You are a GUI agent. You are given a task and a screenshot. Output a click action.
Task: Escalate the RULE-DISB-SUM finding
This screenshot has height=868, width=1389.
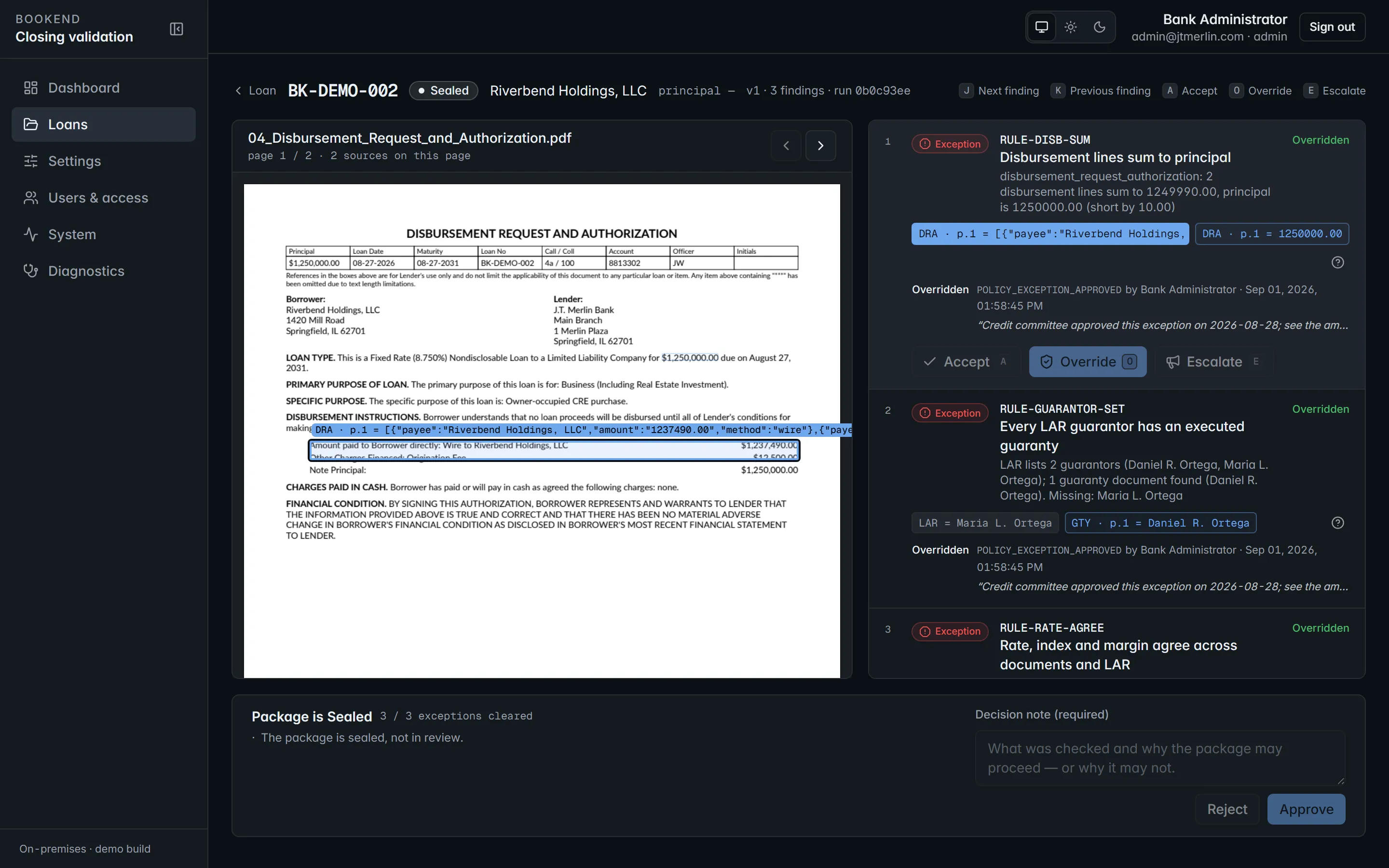point(1214,362)
